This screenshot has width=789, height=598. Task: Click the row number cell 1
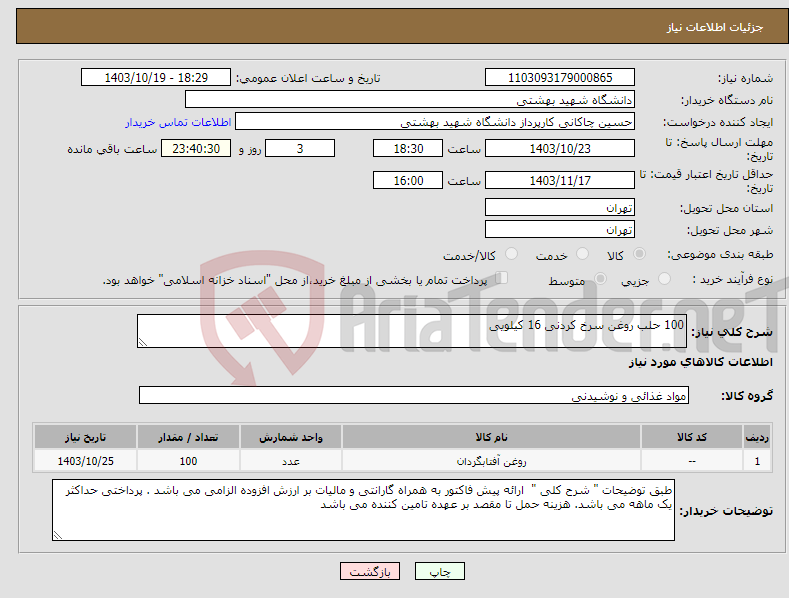(x=757, y=461)
